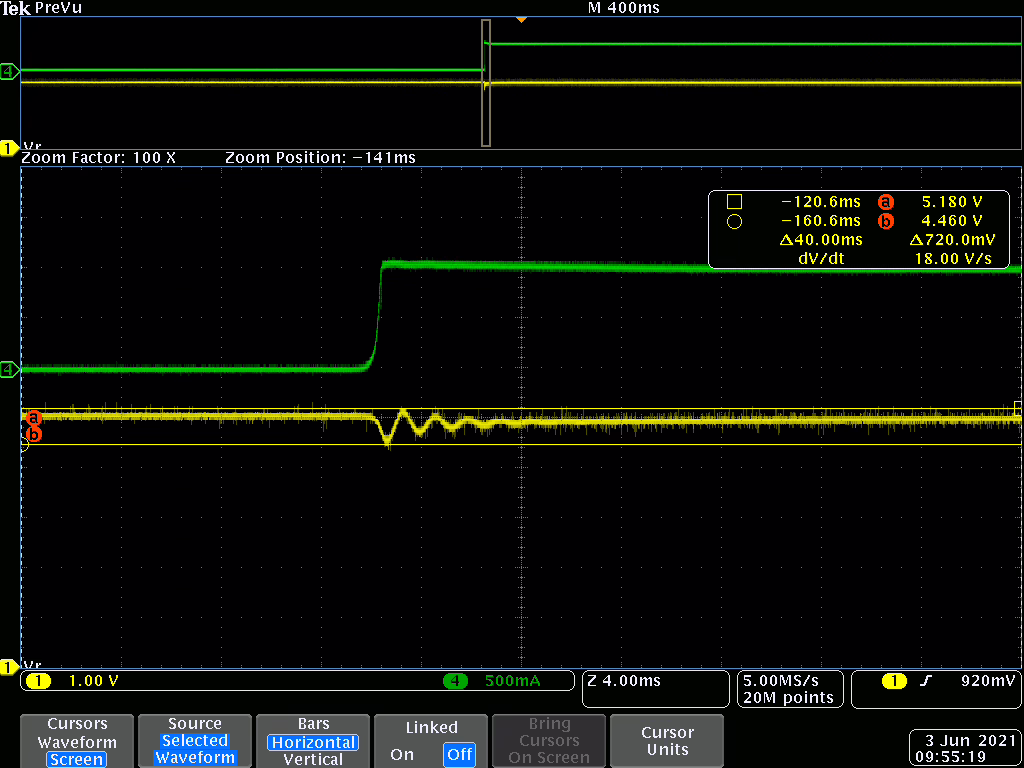Click the 5.00MS/s 20M points readout

789,688
